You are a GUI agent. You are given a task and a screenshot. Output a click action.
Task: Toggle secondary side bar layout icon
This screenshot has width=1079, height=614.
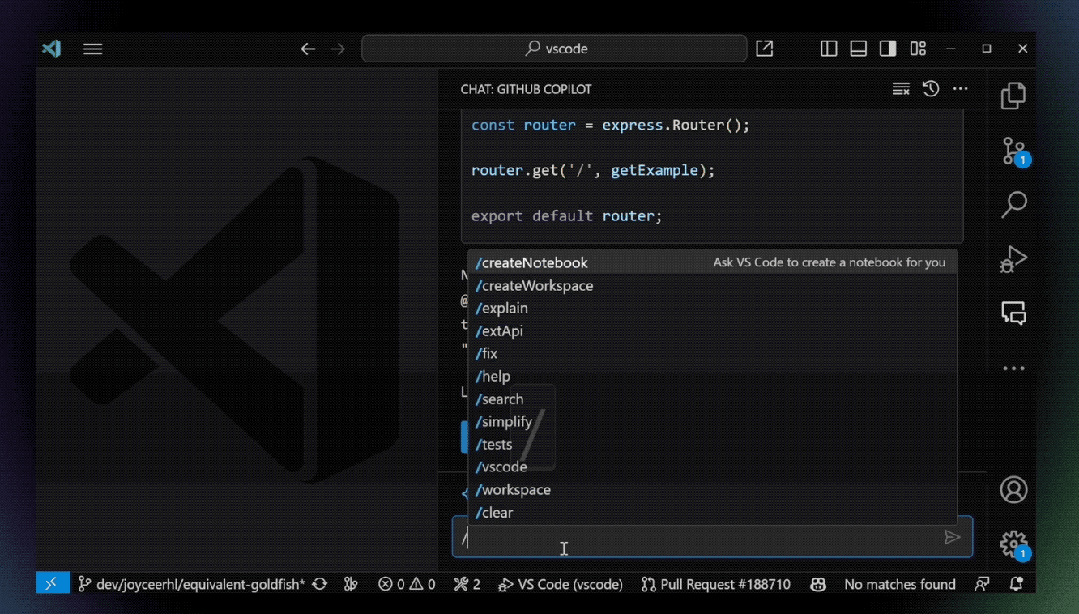point(888,49)
